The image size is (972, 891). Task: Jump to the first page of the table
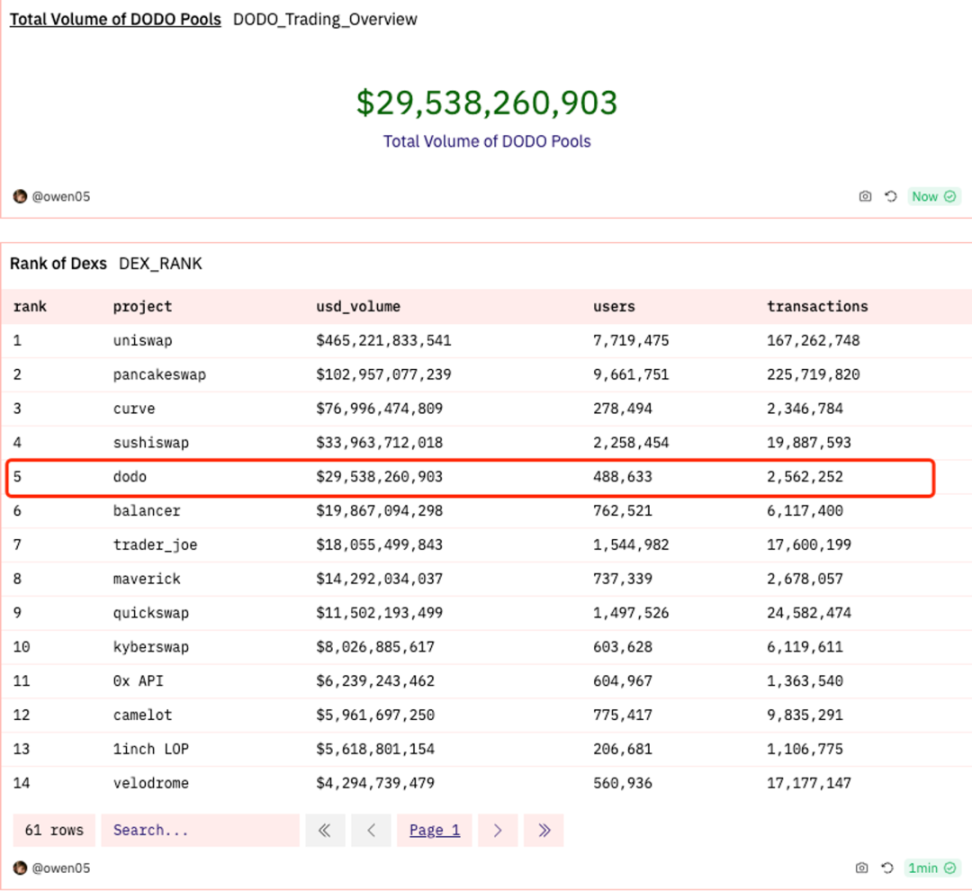(x=325, y=830)
